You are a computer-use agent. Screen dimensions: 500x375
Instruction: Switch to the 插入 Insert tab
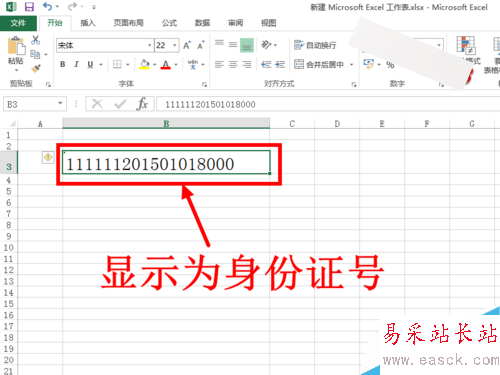88,23
